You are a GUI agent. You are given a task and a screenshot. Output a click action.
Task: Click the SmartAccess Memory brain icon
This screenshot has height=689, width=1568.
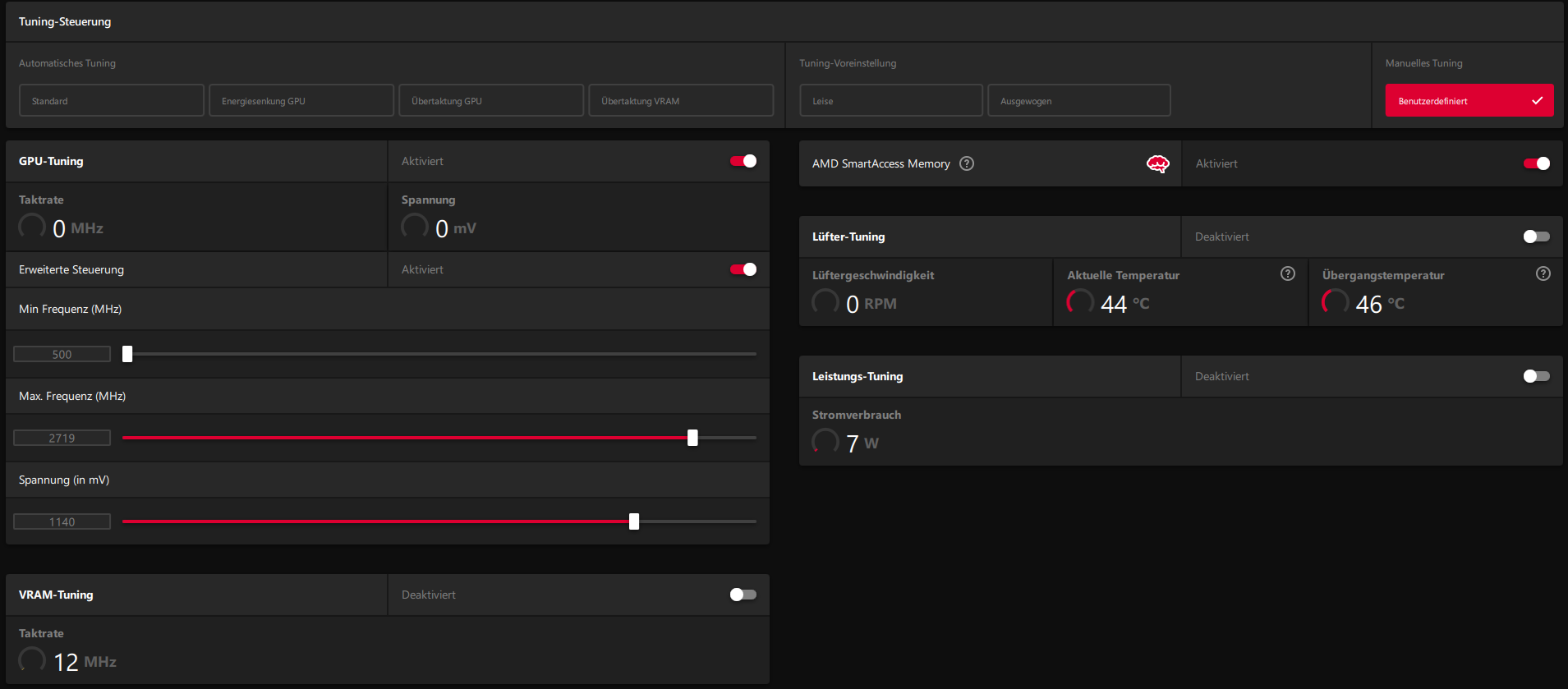1158,164
